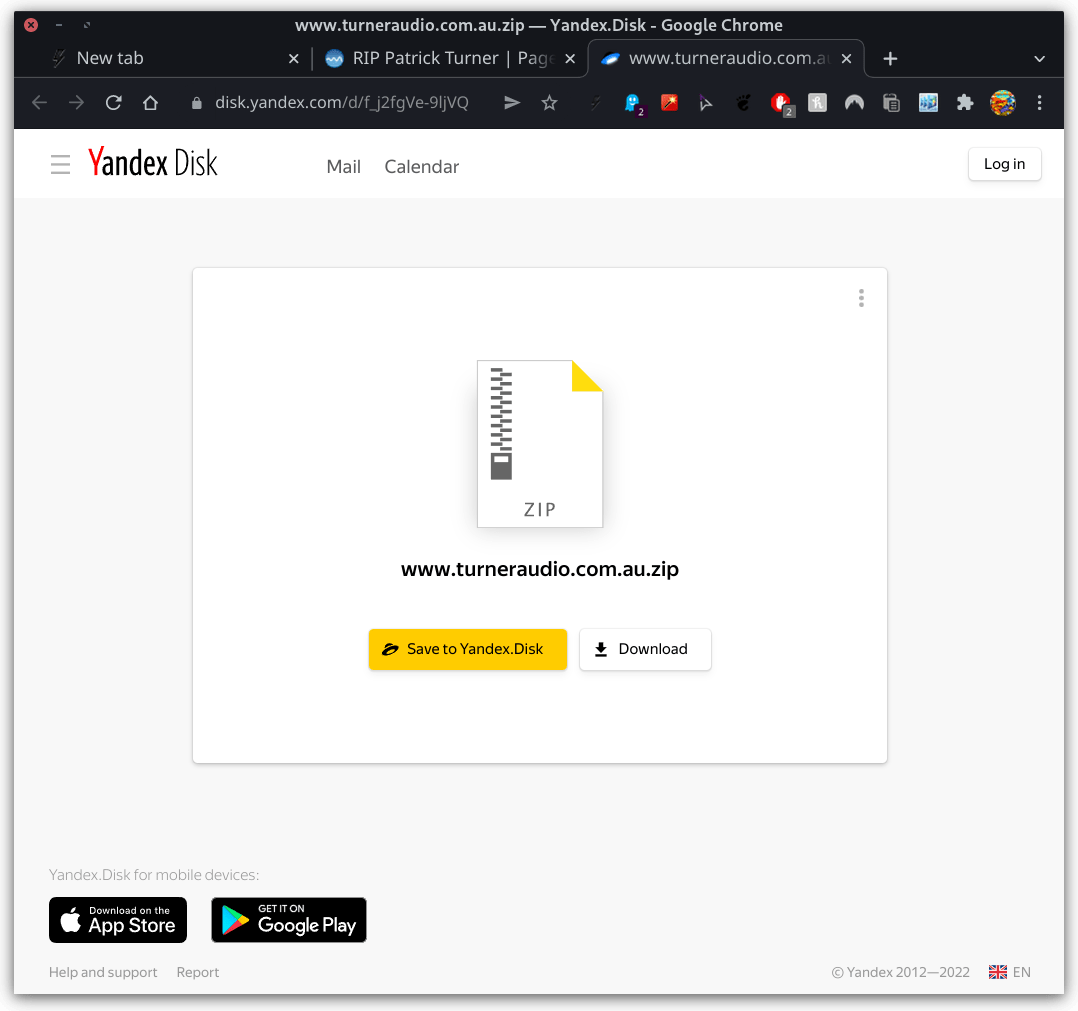Open the Extensions puzzle piece menu

(x=965, y=103)
